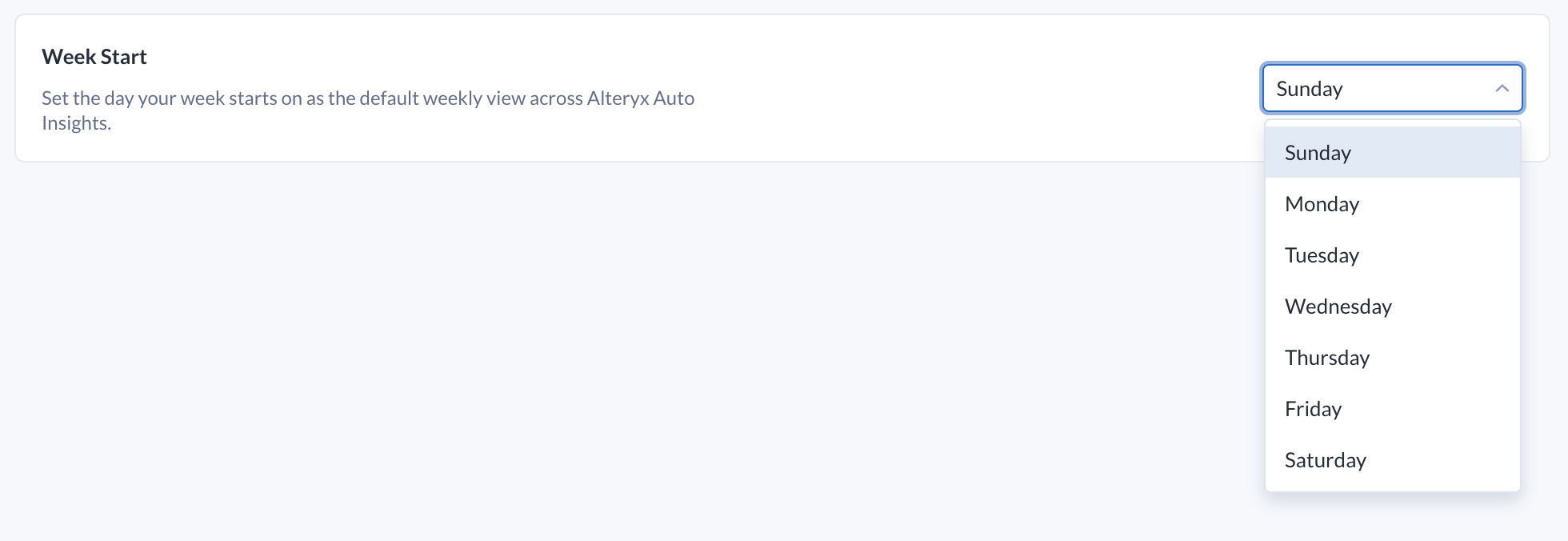Close the day list via up-chevron

point(1502,88)
